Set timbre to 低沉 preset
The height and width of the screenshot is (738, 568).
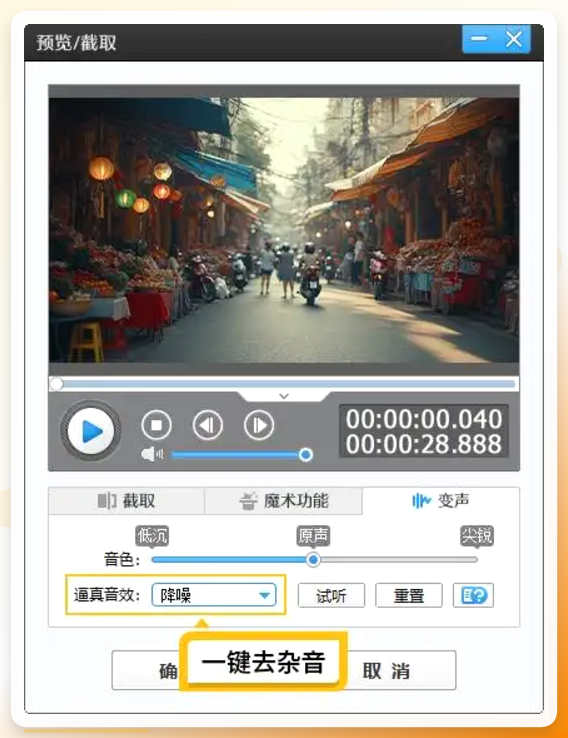point(152,536)
